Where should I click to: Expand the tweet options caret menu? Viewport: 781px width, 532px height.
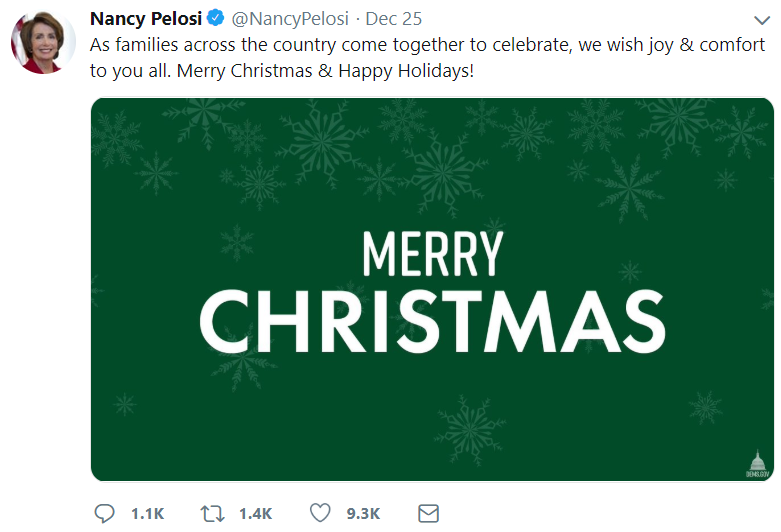pyautogui.click(x=760, y=20)
